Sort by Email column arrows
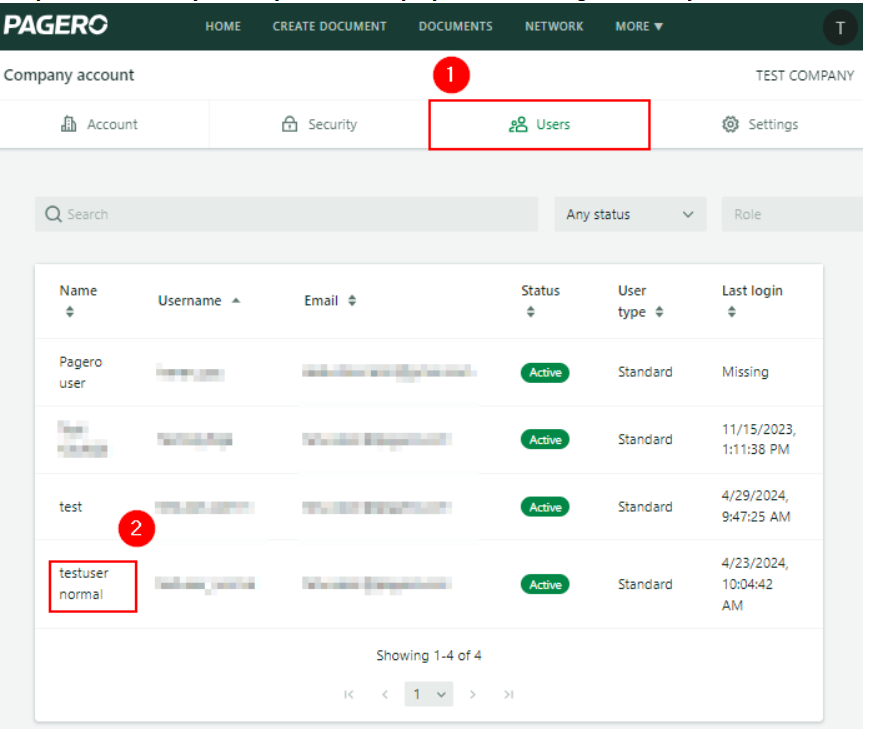The image size is (871, 734). (x=352, y=301)
